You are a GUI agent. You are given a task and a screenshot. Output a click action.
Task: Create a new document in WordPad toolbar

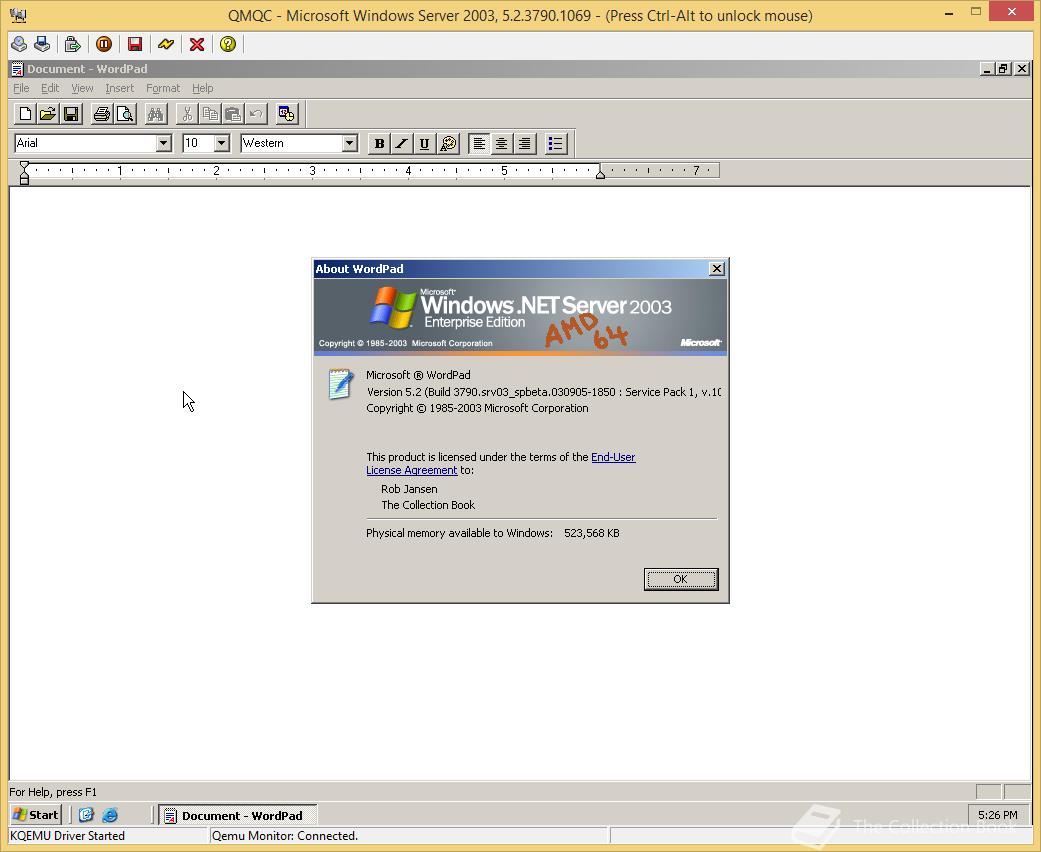tap(25, 114)
